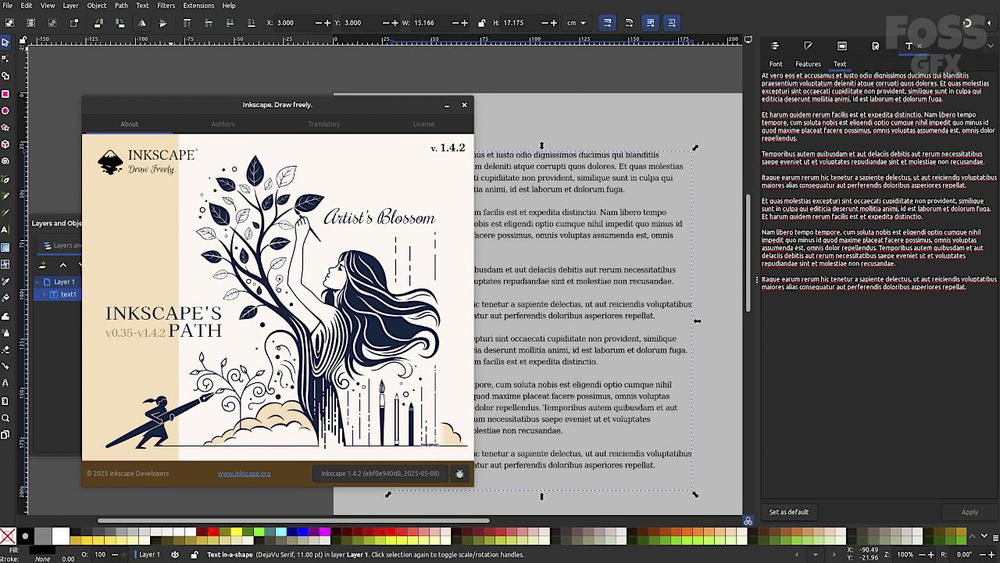Select the Paint Bucket tool
This screenshot has height=563, width=1000.
[x=6, y=298]
